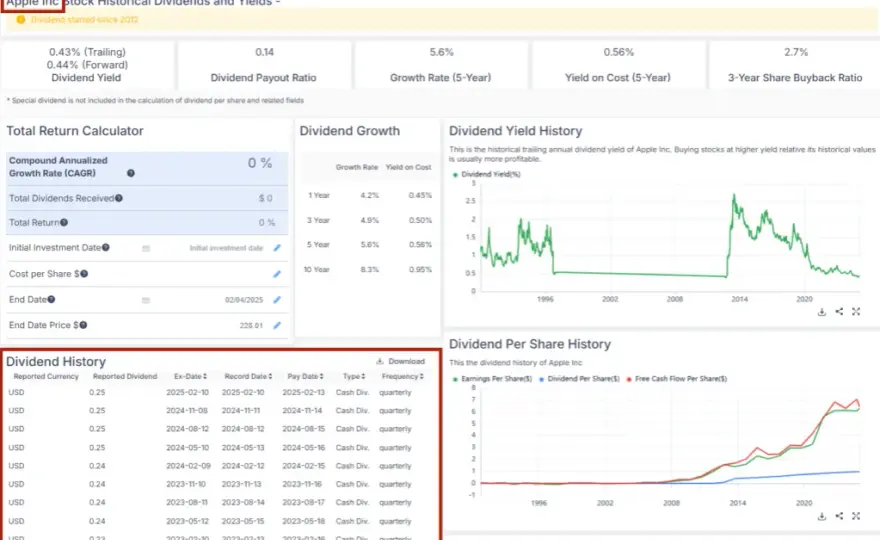This screenshot has height=540, width=880.
Task: Click the help icon next to CAGR label
Action: click(131, 173)
